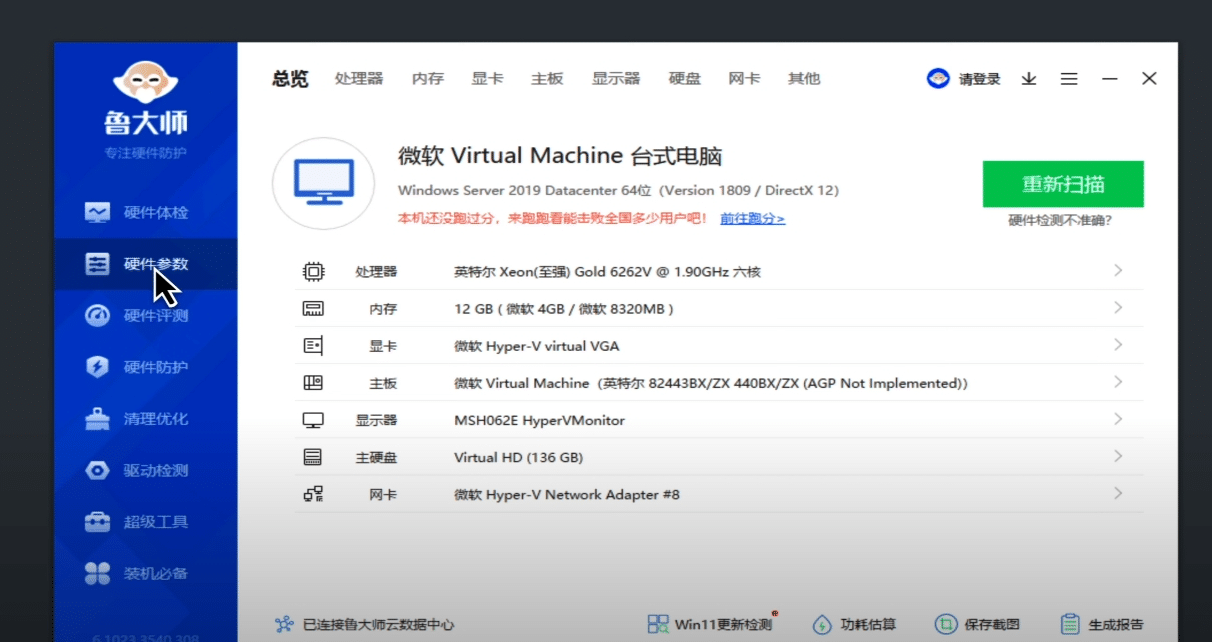The image size is (1212, 642).
Task: Open the 超级工具 toolbox icon
Action: point(97,522)
